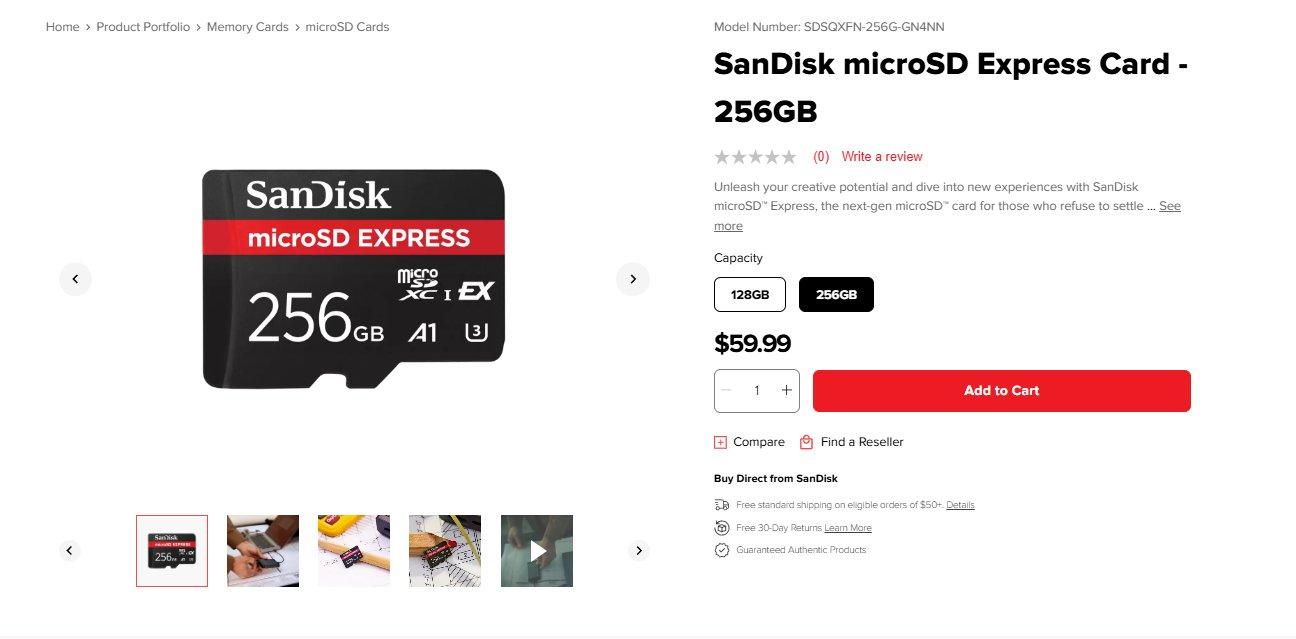Click the previous image arrow on main photo
The width and height of the screenshot is (1296, 639).
pos(75,279)
